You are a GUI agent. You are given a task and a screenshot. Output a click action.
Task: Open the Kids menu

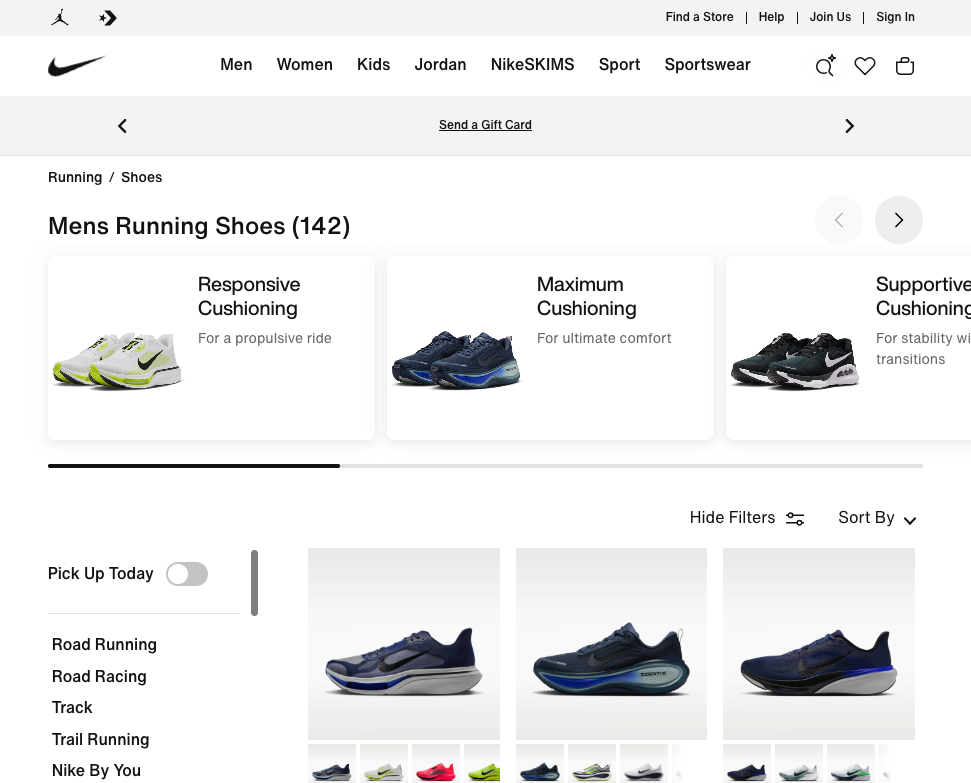tap(373, 64)
